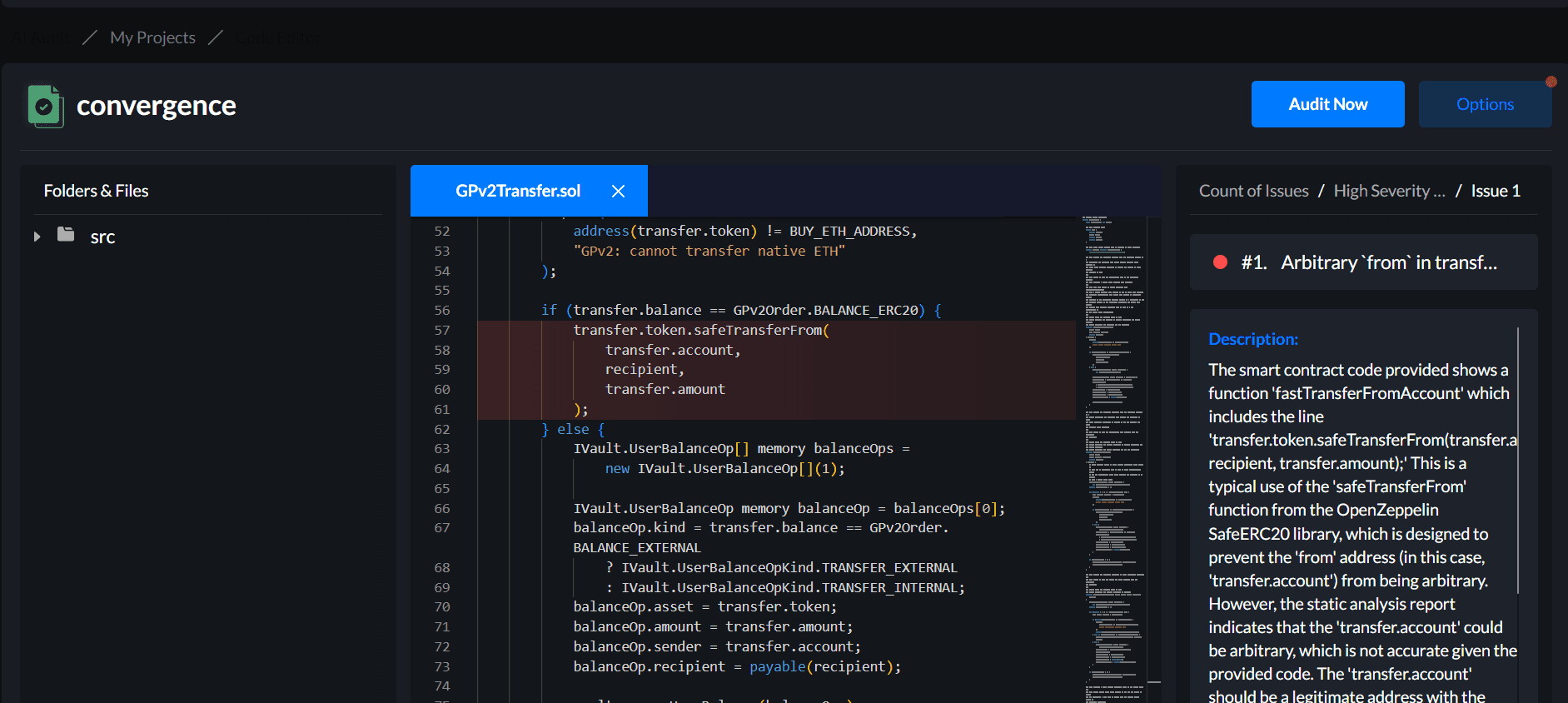Image resolution: width=1568 pixels, height=703 pixels.
Task: Navigate to AI Audit breadcrumb
Action: [40, 37]
